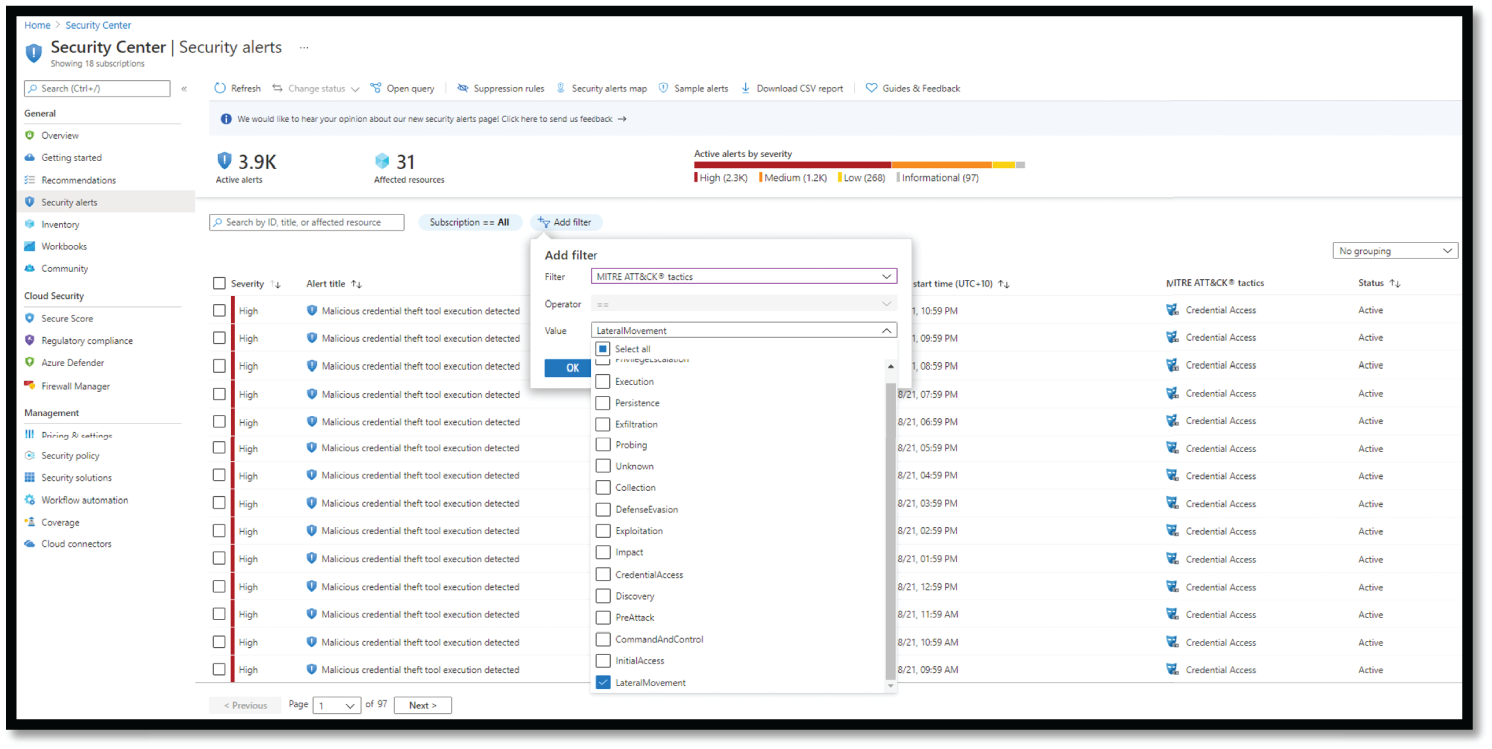Click the Guides & Feedback heart icon
Screen dimensions: 1492x749
click(871, 88)
